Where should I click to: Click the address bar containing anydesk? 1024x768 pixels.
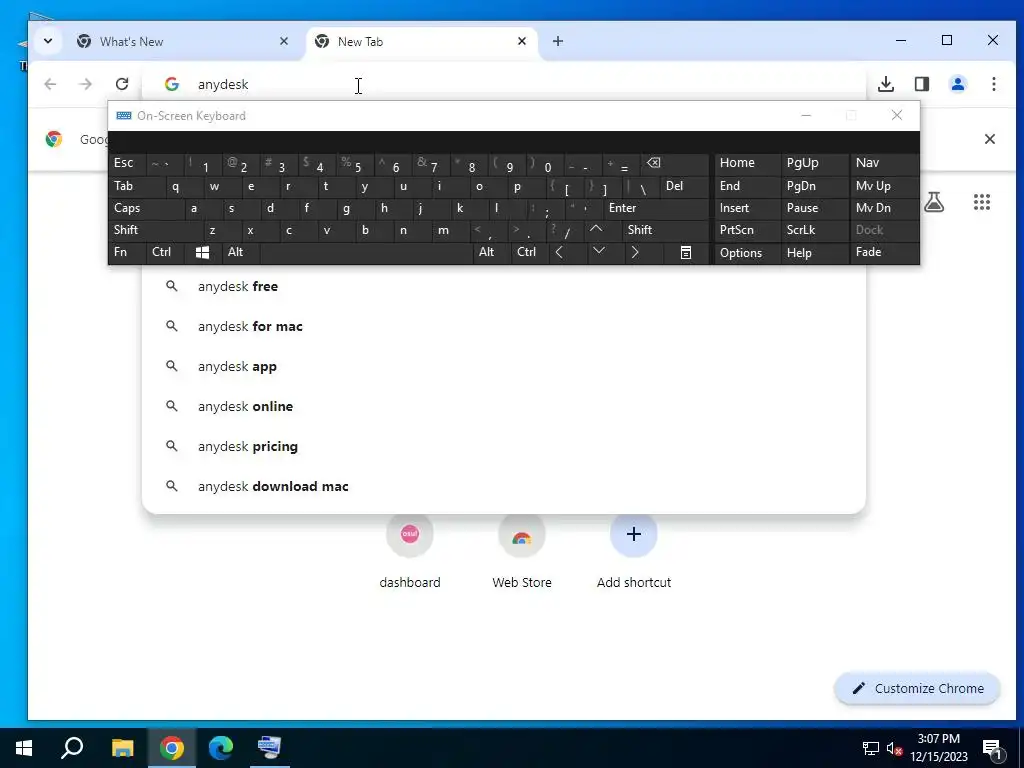504,84
